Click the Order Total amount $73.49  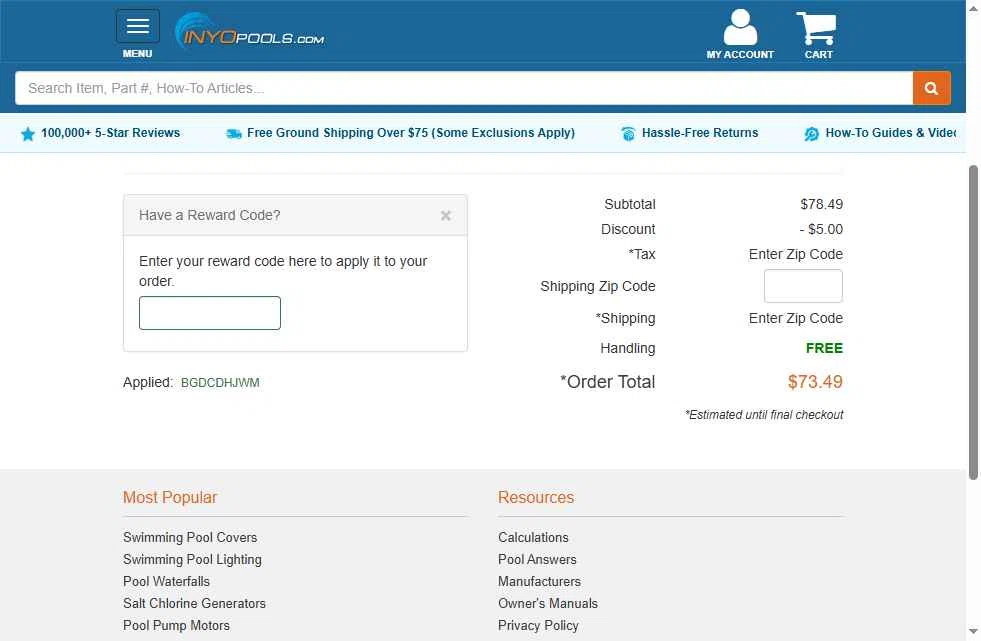pos(815,382)
